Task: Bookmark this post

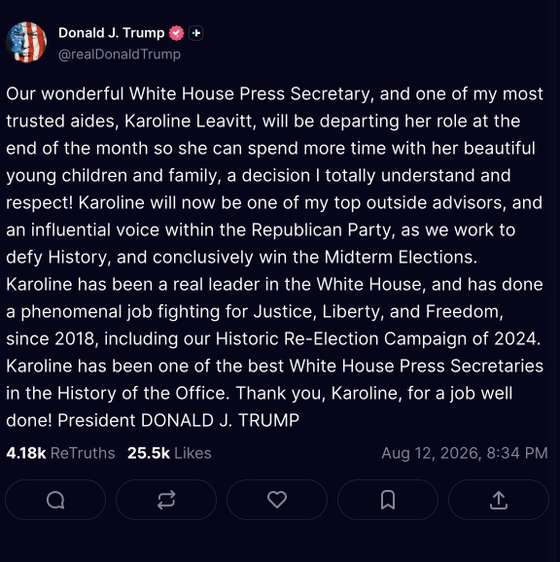Action: tap(388, 500)
